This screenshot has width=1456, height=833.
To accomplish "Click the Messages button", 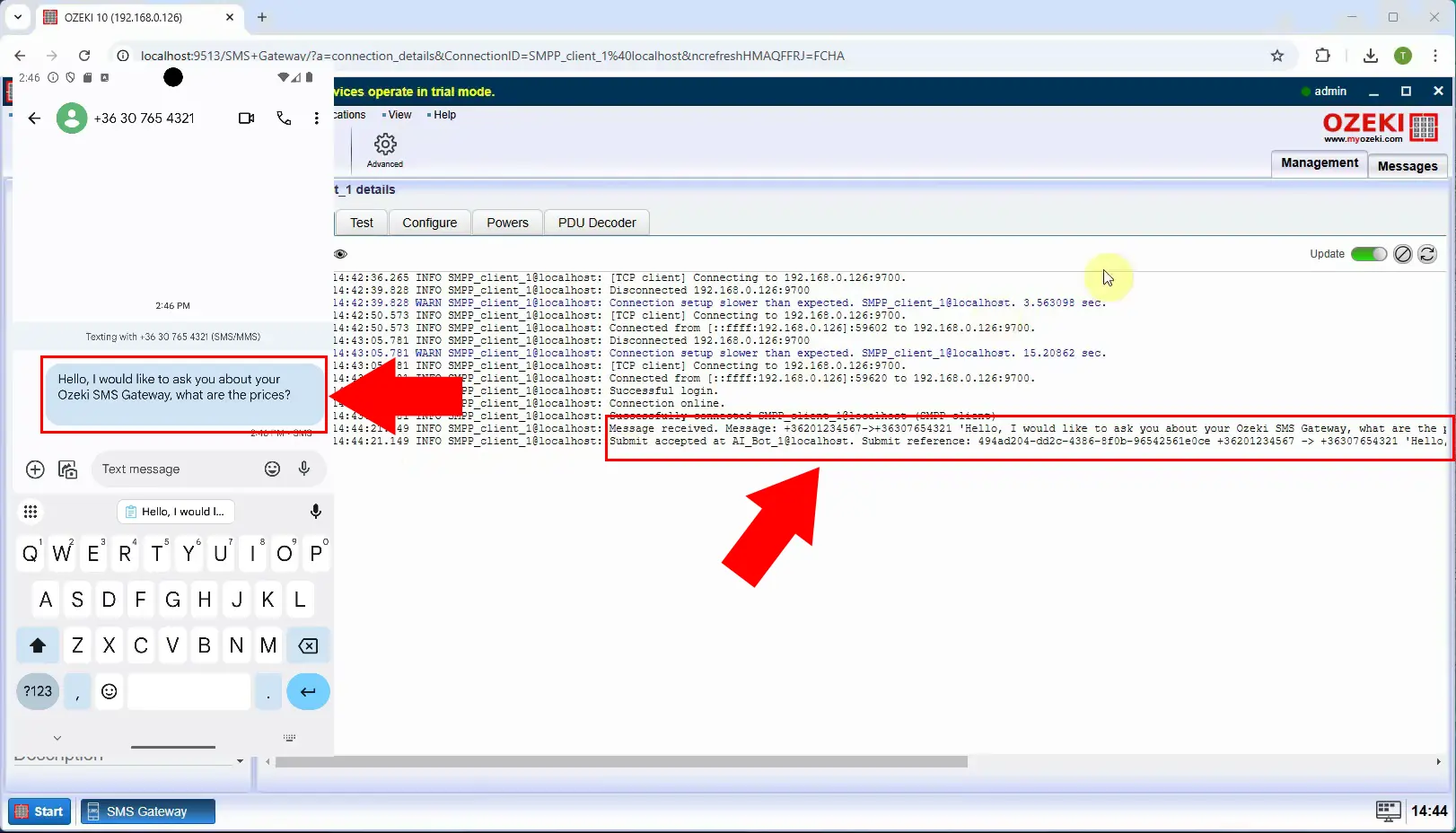I will coord(1408,165).
